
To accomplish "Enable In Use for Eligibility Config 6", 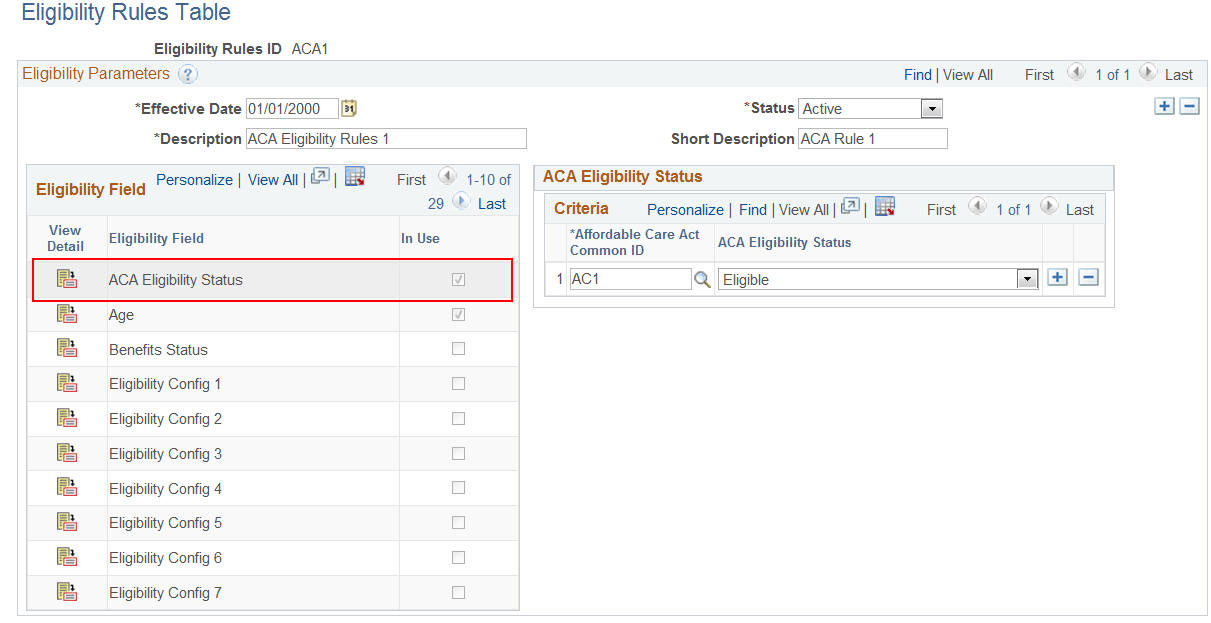I will tap(458, 557).
